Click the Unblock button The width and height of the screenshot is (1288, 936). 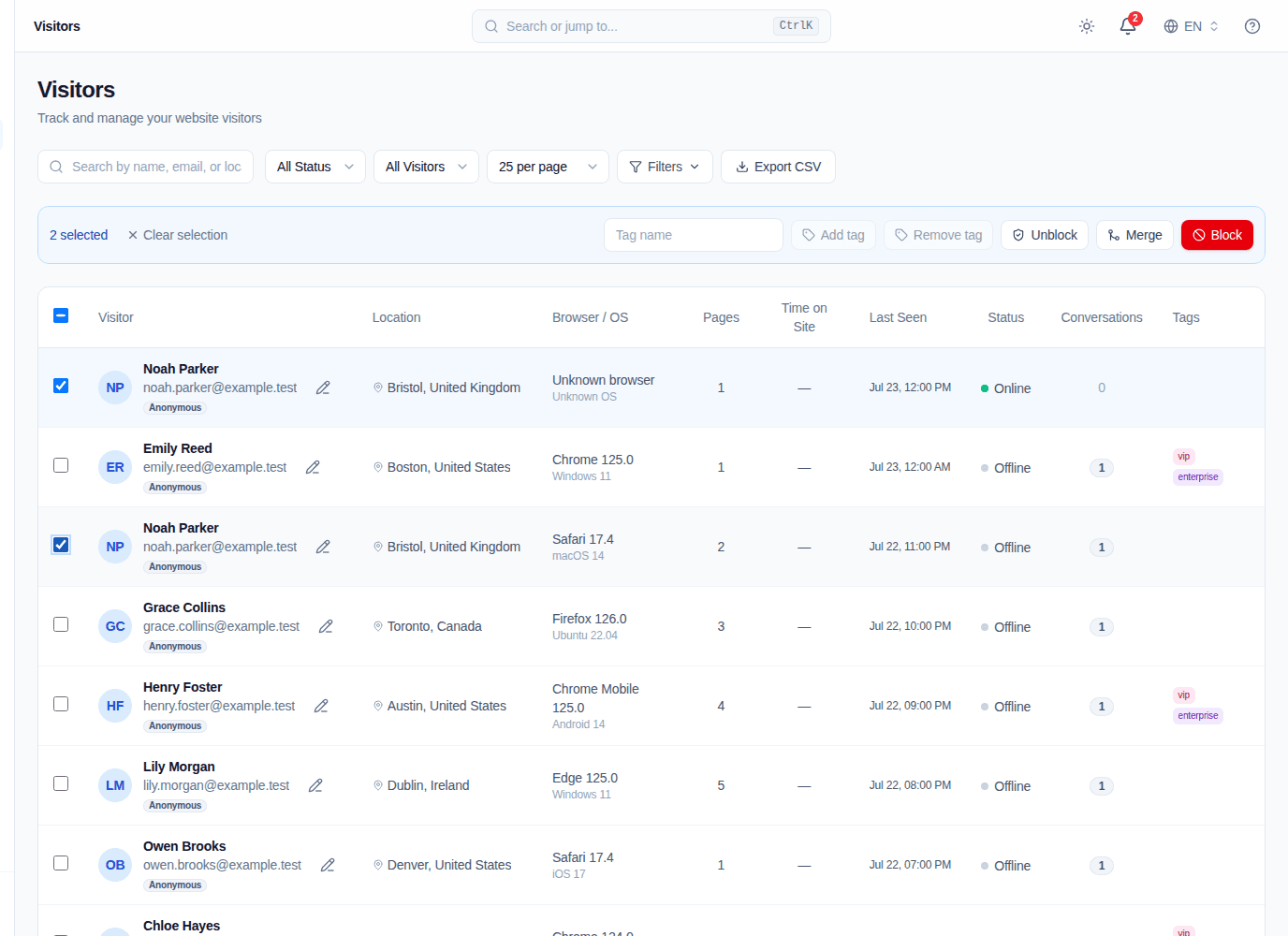[x=1045, y=235]
